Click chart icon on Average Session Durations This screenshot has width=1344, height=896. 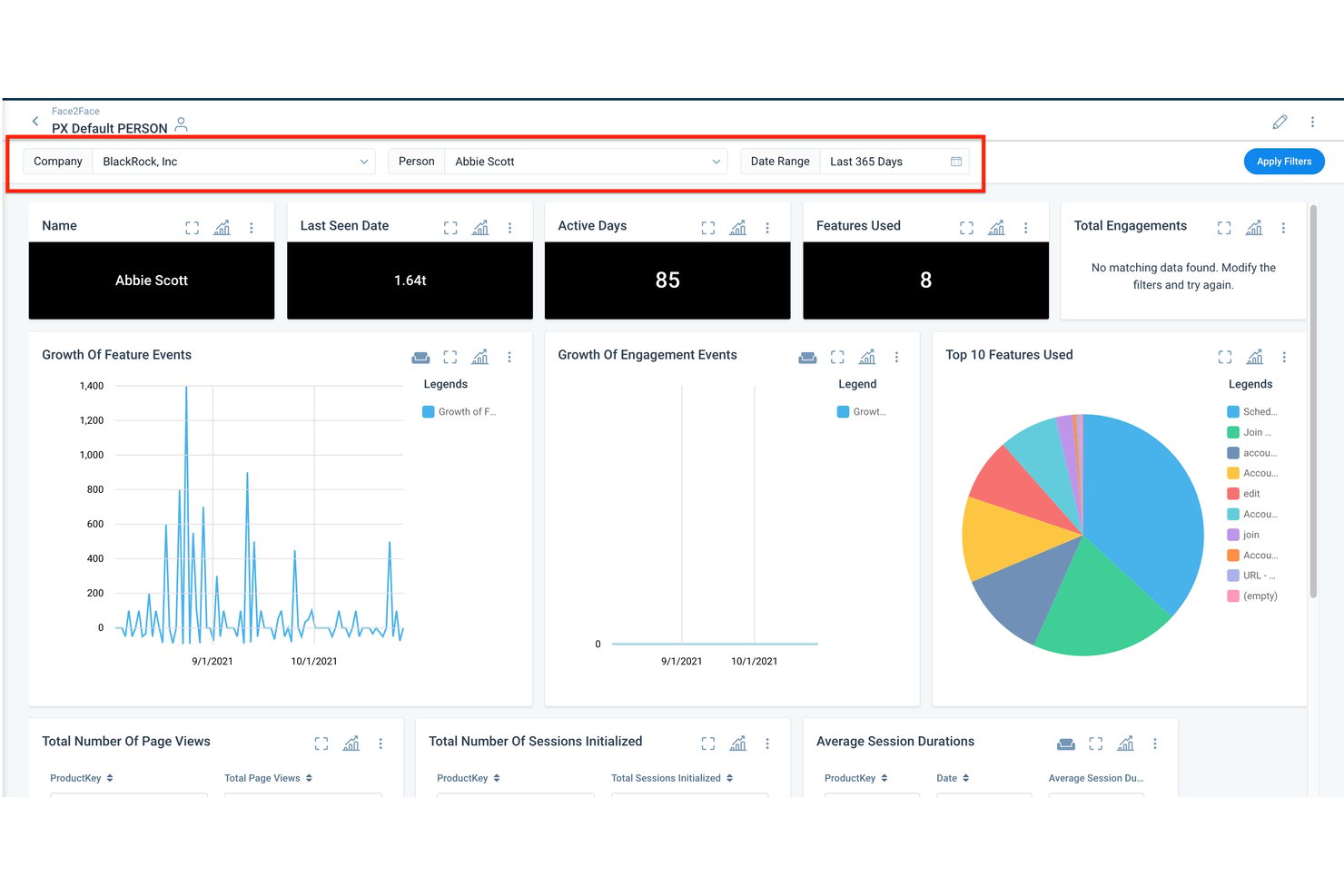tap(1125, 743)
